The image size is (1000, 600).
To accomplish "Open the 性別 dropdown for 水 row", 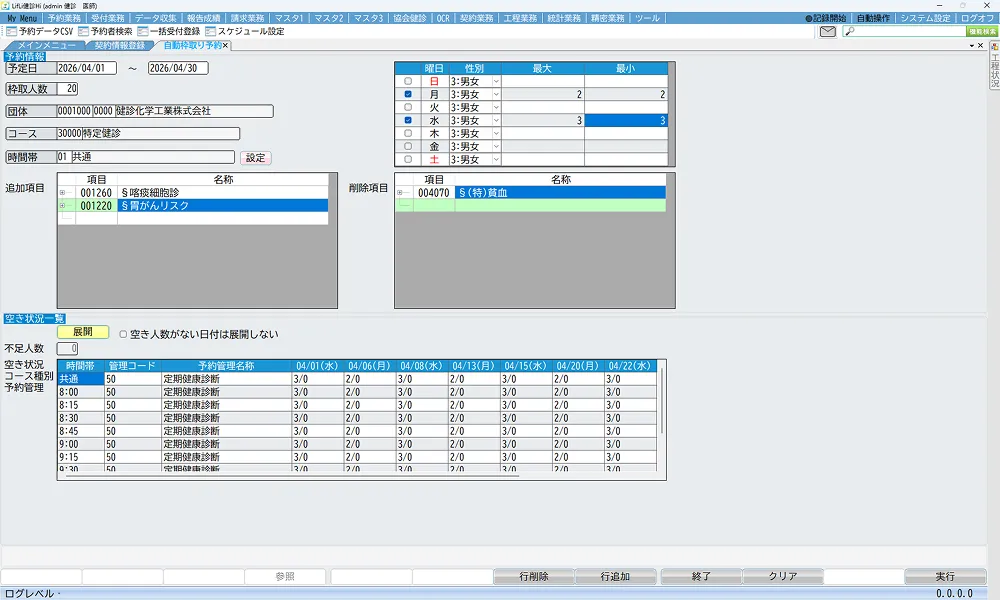I will pyautogui.click(x=496, y=121).
